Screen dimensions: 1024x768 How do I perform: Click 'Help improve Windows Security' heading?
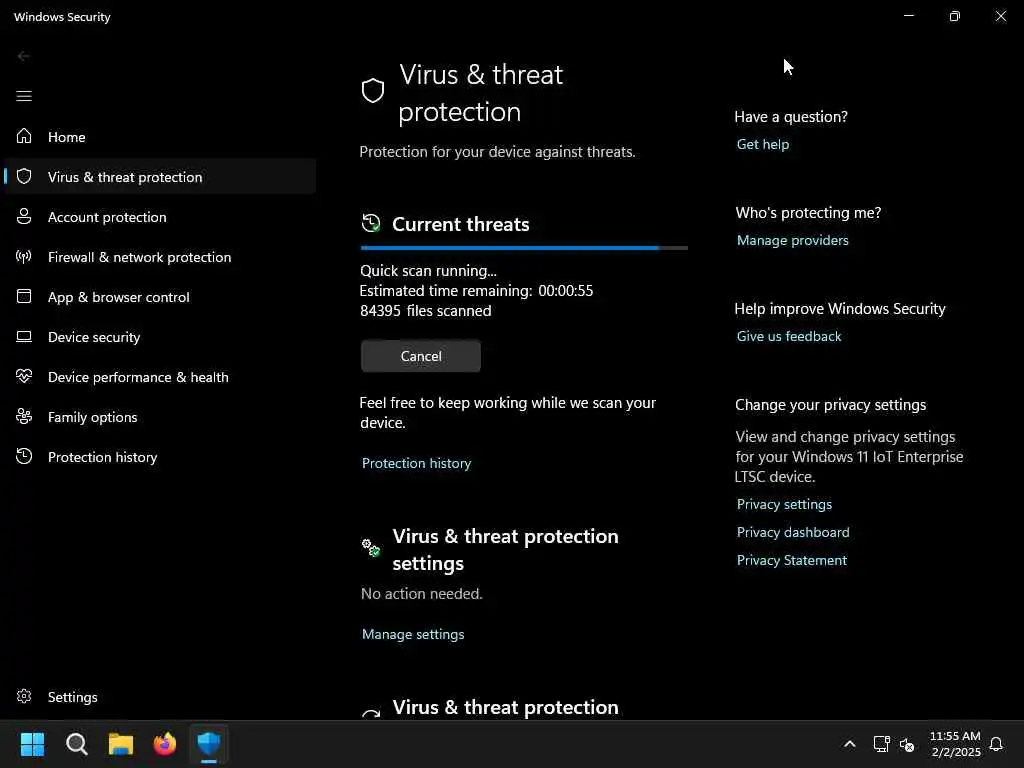coord(840,309)
